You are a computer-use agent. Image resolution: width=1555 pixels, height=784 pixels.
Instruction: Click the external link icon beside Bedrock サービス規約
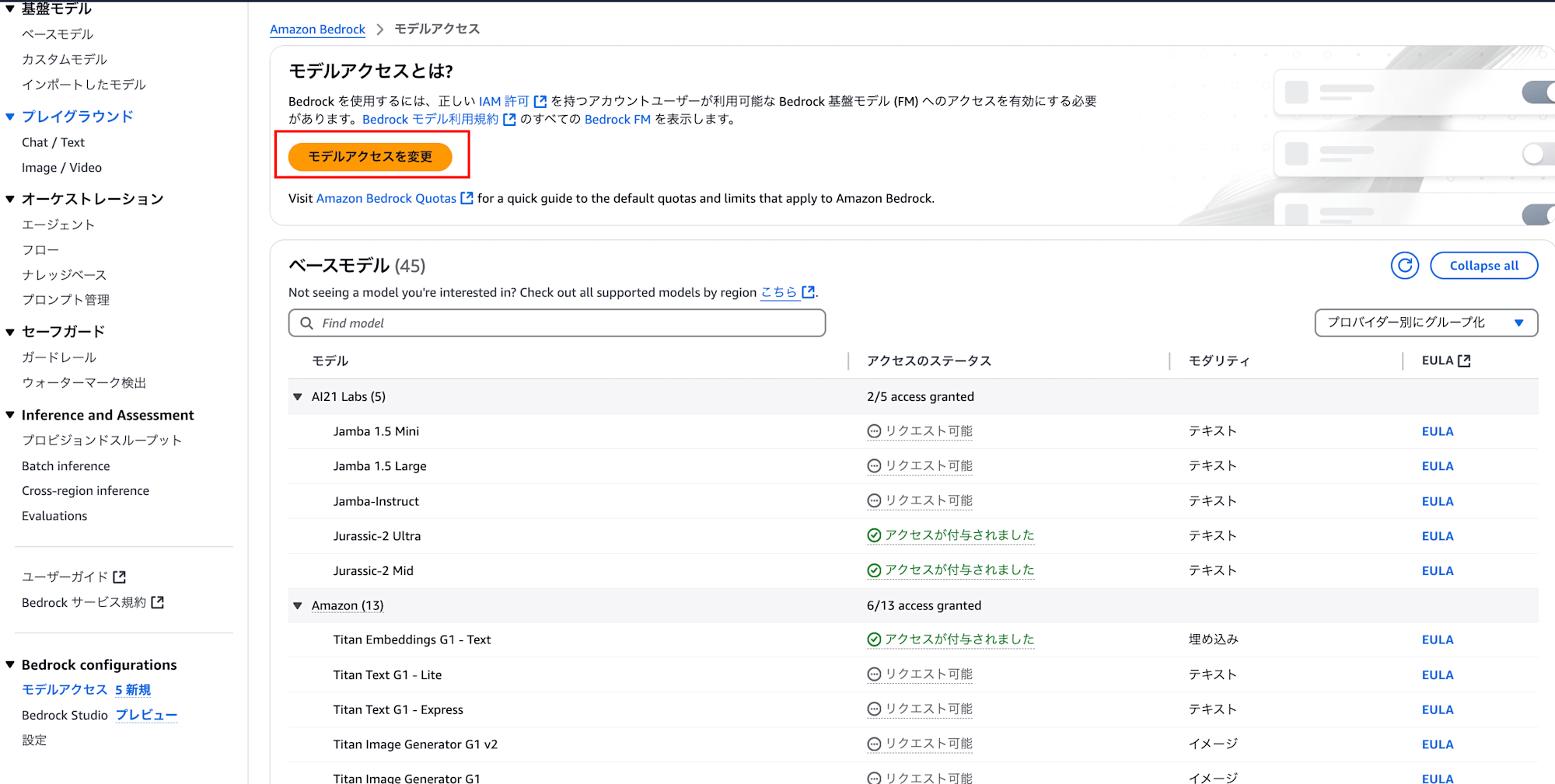pos(157,602)
